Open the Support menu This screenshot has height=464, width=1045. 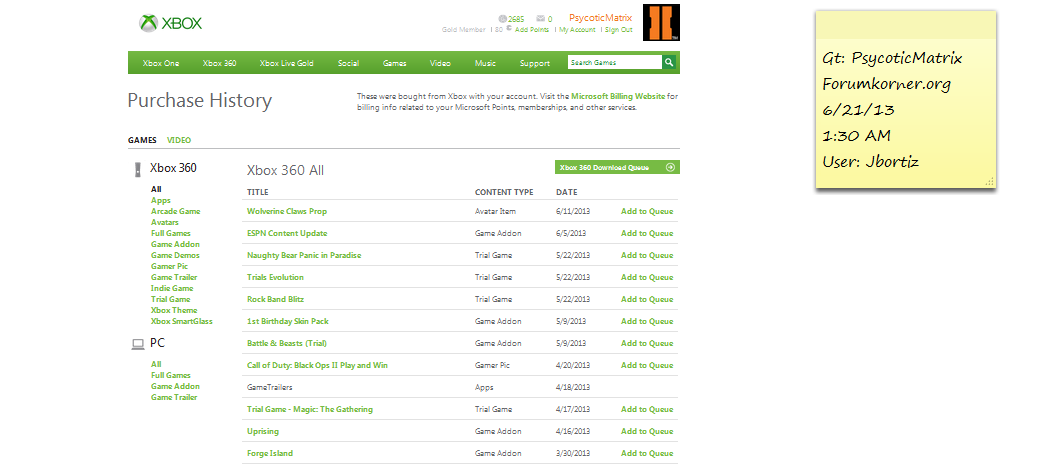534,63
